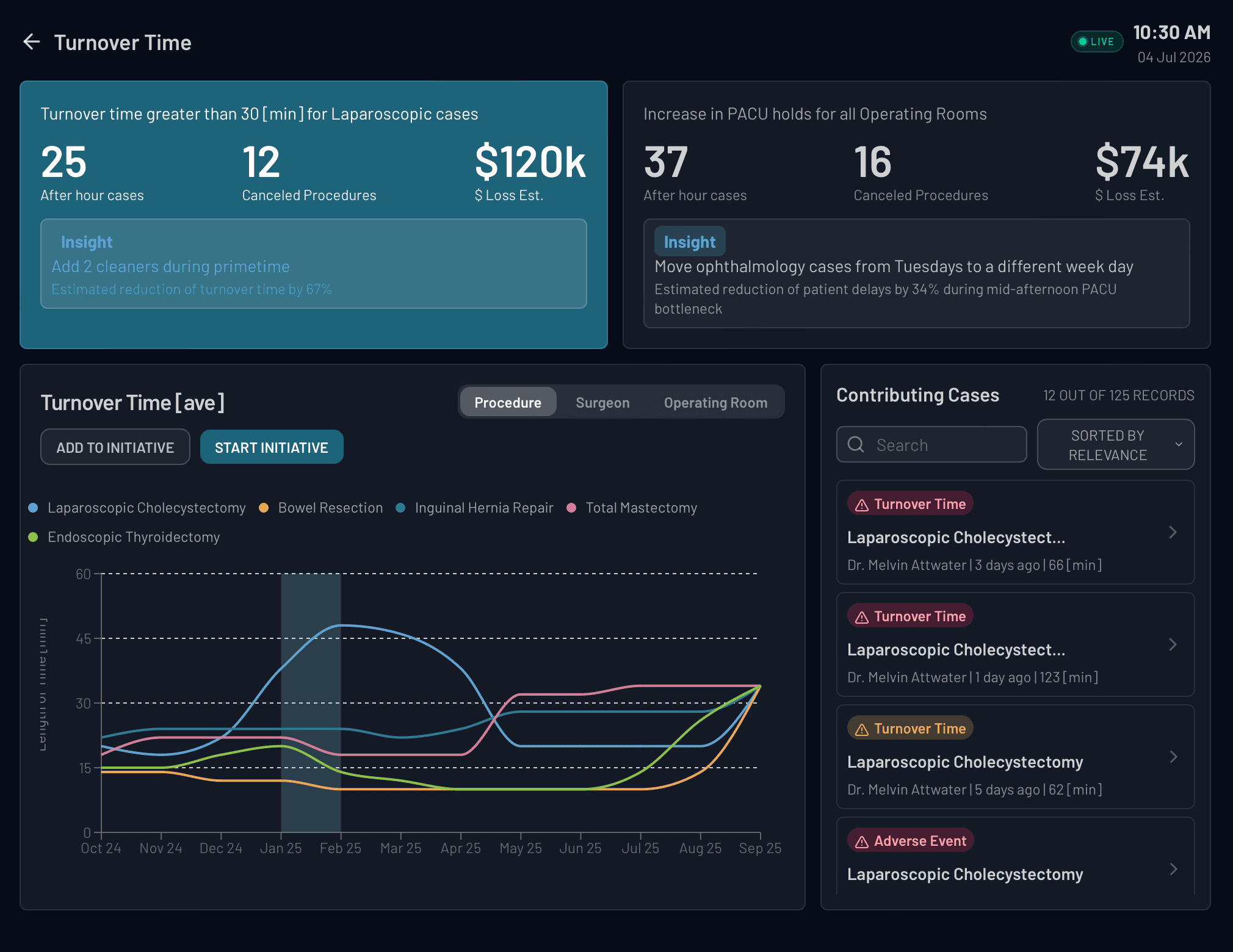
Task: Toggle Laparoscopic Cholecystectomy legend series
Action: coord(146,508)
